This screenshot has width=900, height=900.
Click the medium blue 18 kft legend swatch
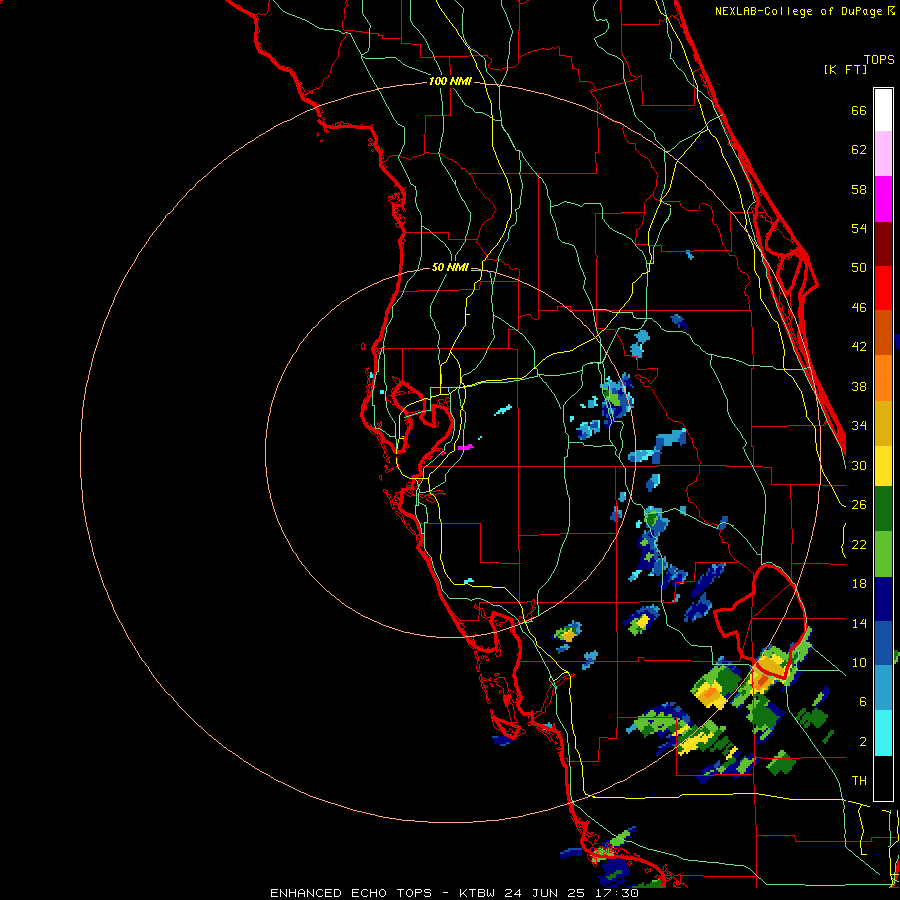pyautogui.click(x=883, y=643)
